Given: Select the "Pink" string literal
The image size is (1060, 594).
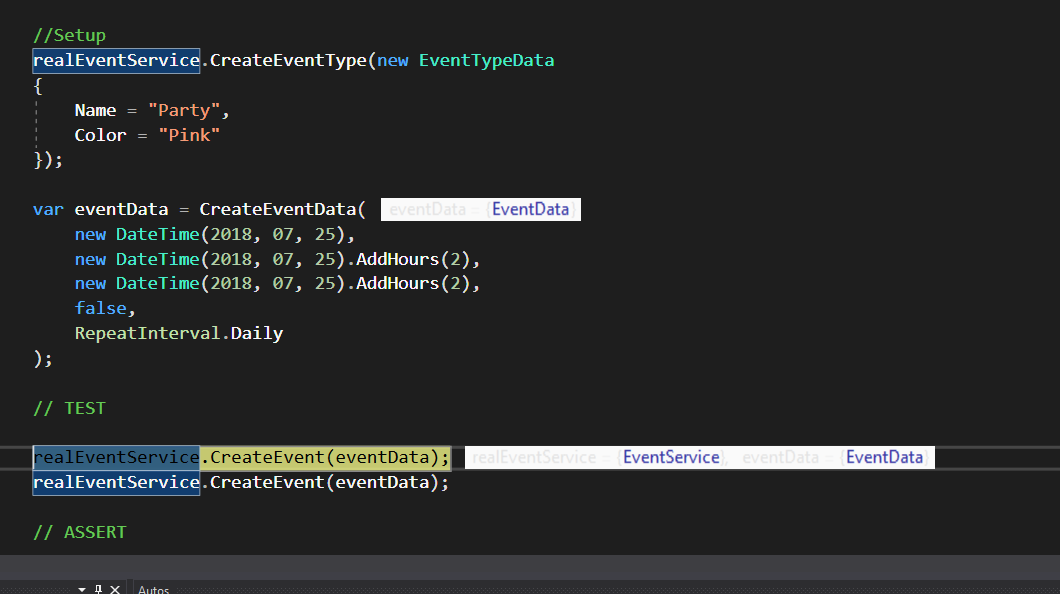Looking at the screenshot, I should point(189,135).
